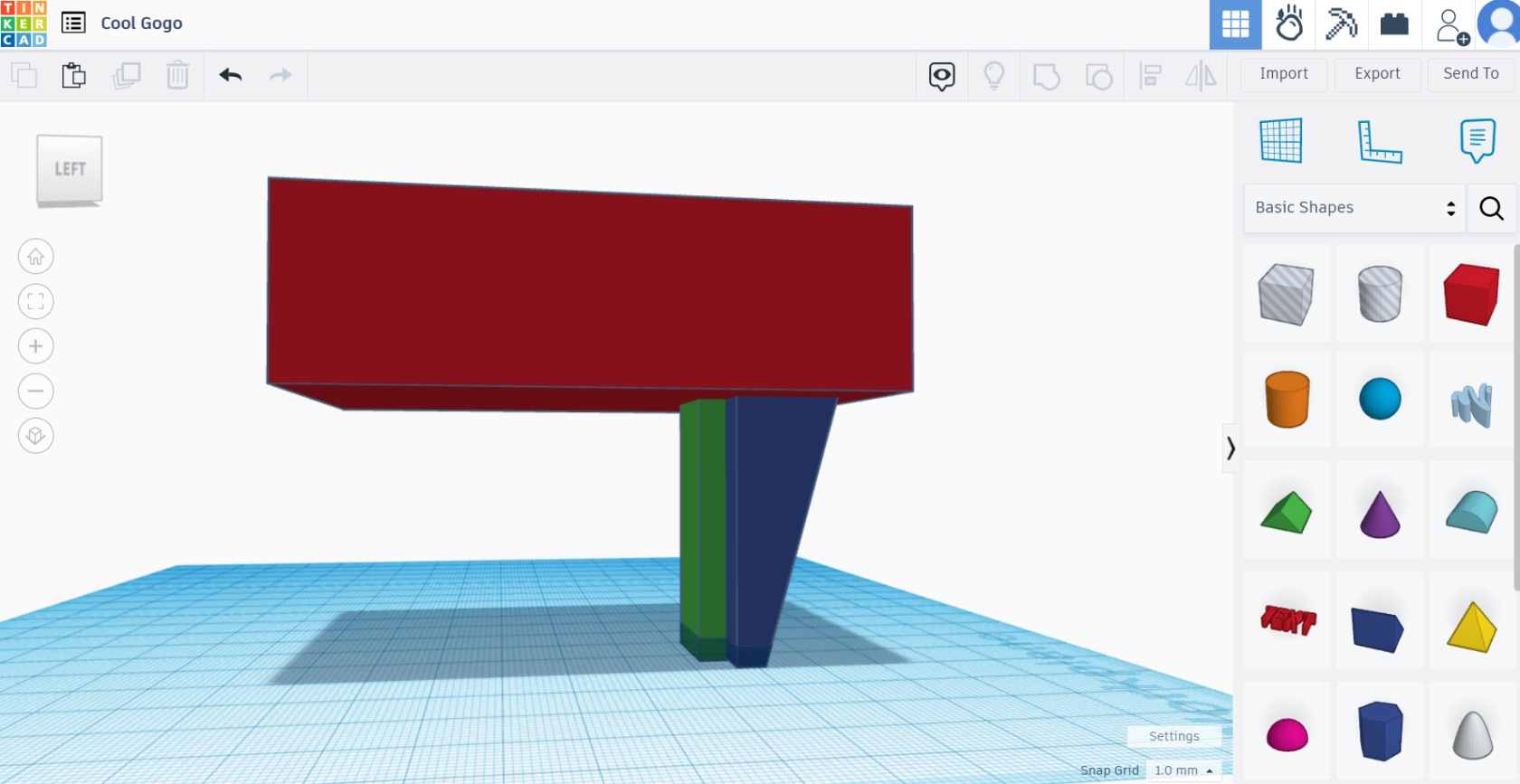1520x784 pixels.
Task: Click the Send To button
Action: [1471, 74]
